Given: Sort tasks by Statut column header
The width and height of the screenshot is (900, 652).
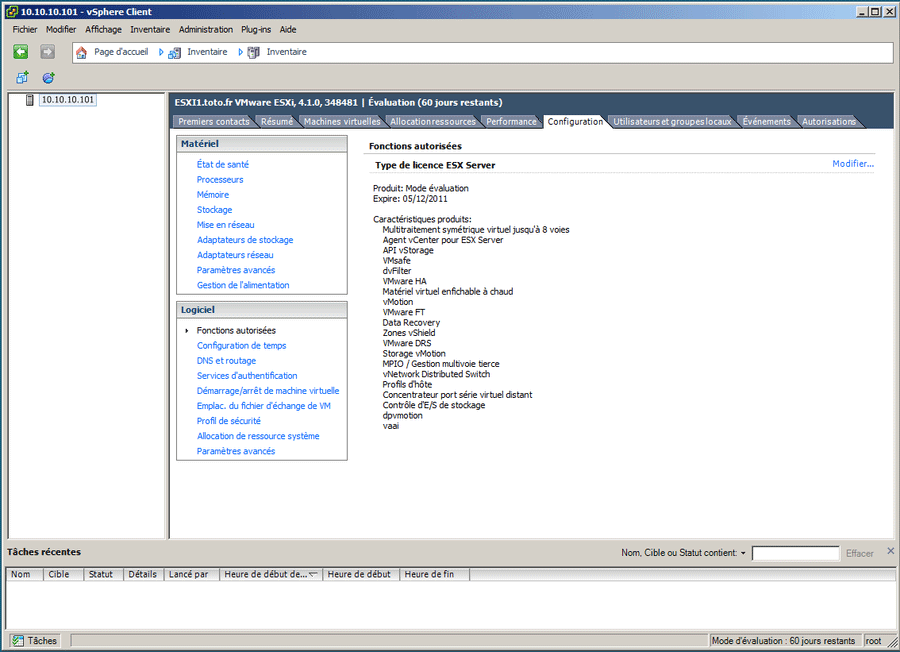Looking at the screenshot, I should (104, 574).
